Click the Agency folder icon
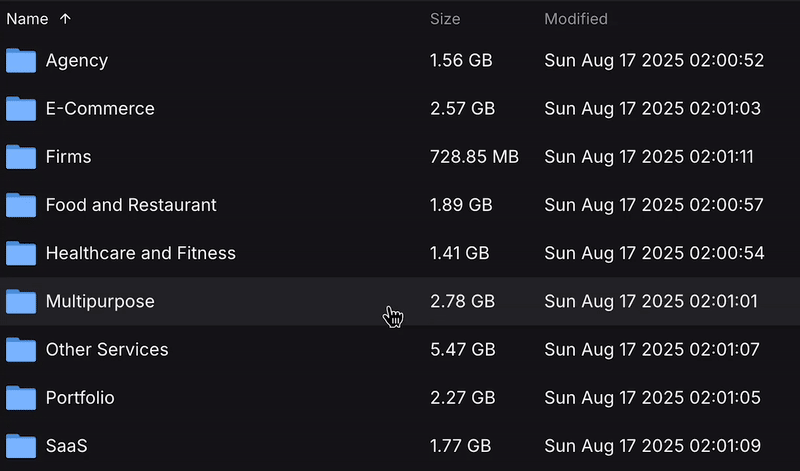 (x=21, y=61)
